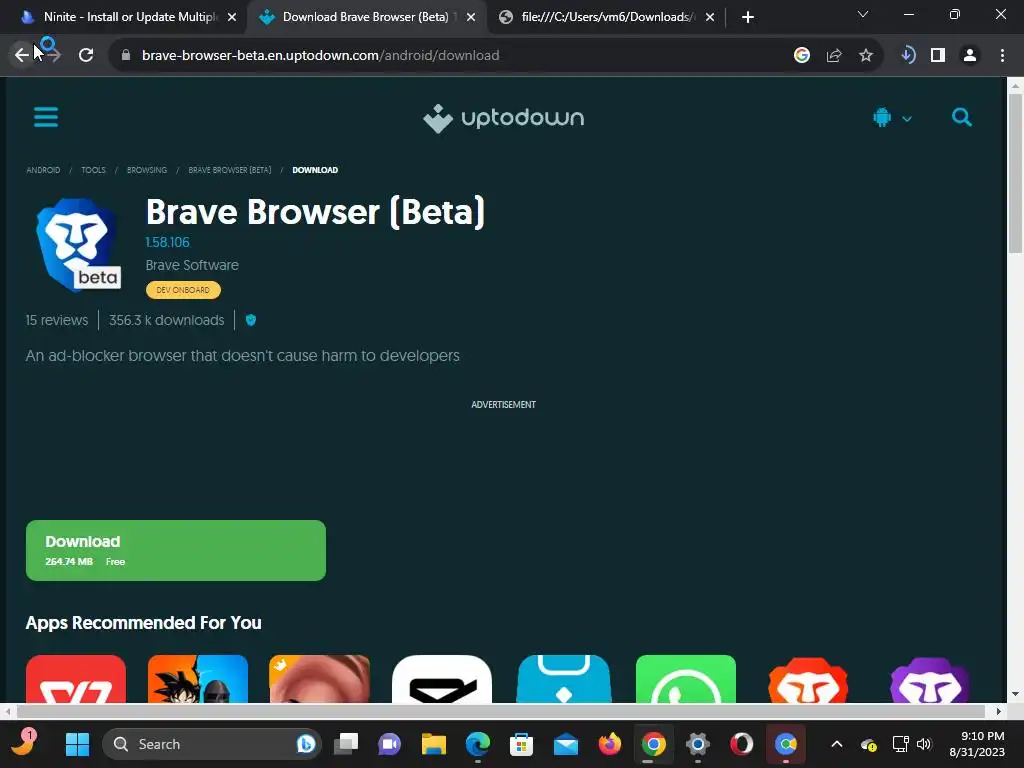Viewport: 1024px width, 768px height.
Task: Open the Windows Start menu
Action: pyautogui.click(x=77, y=744)
